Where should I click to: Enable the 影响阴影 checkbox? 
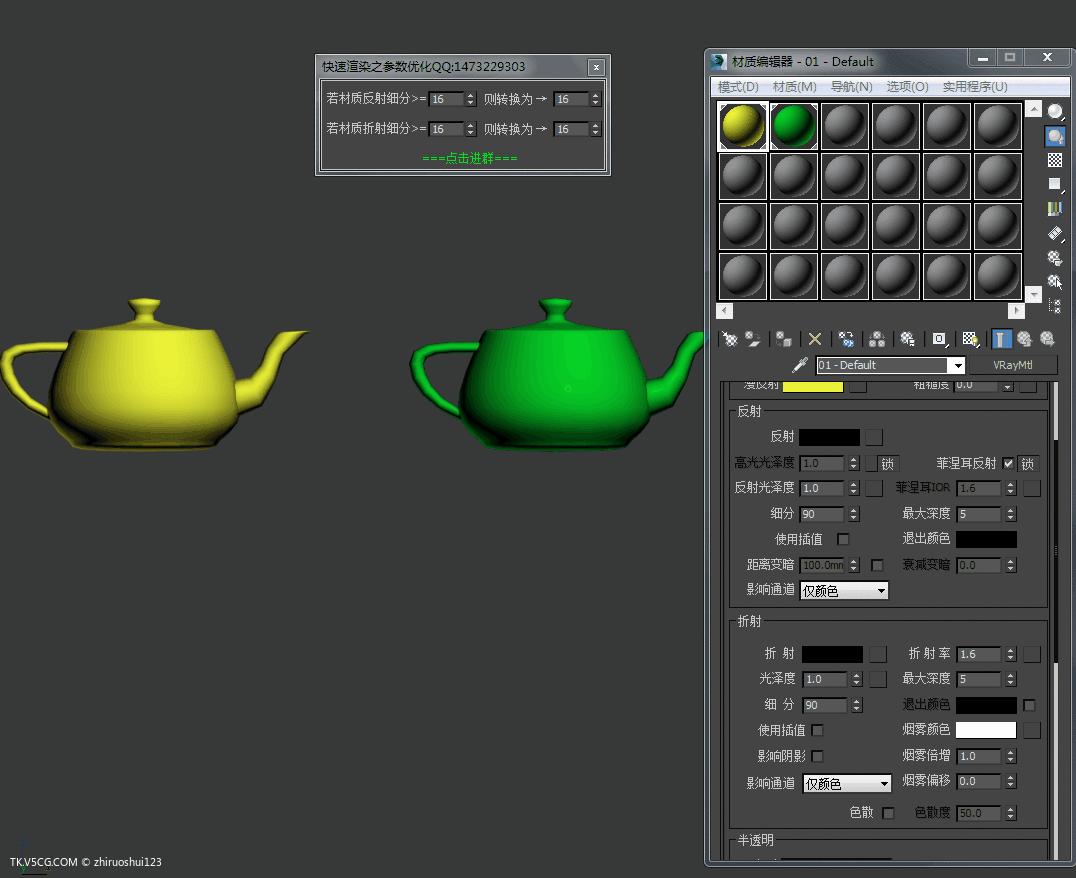coord(818,756)
